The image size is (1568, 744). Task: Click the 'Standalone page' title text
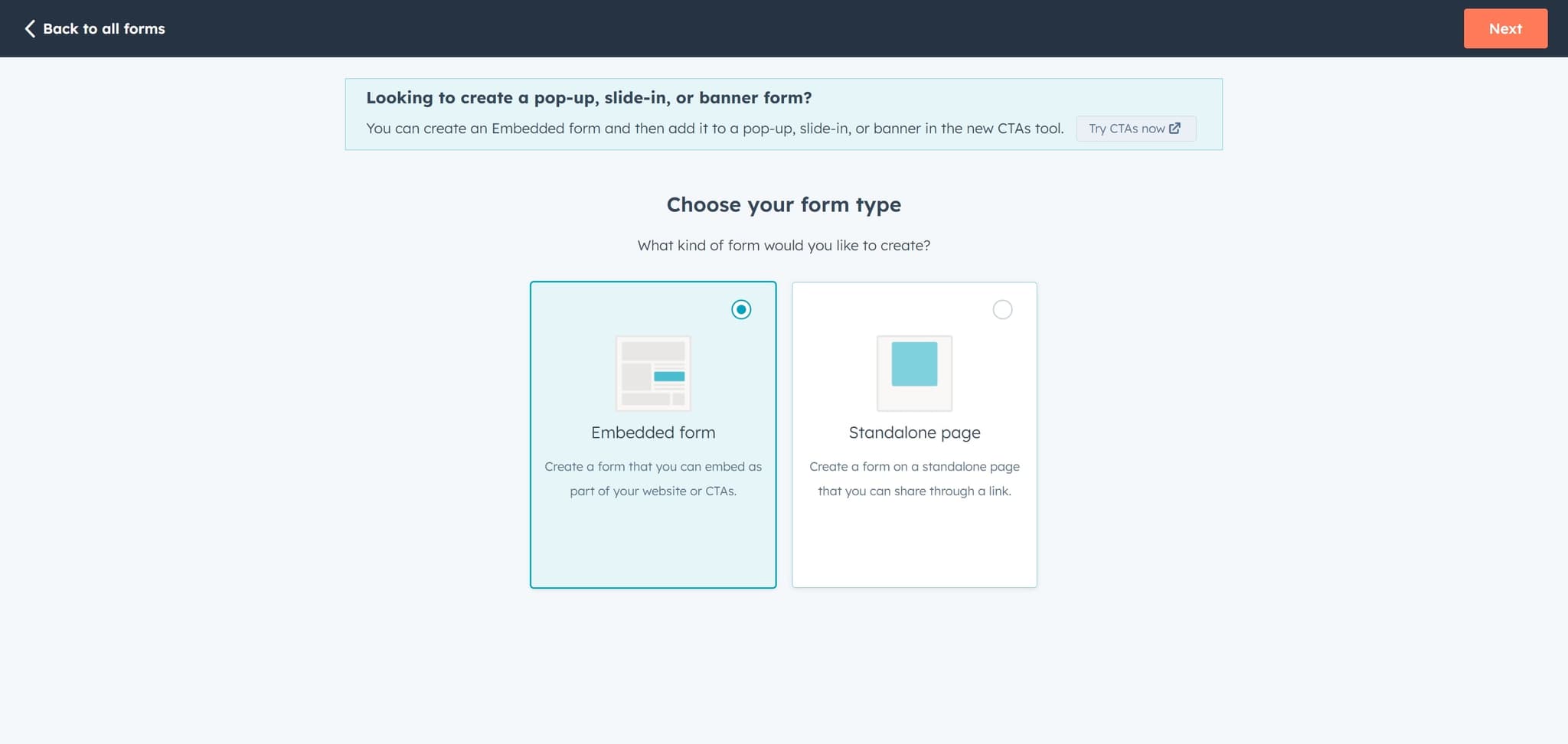[913, 432]
